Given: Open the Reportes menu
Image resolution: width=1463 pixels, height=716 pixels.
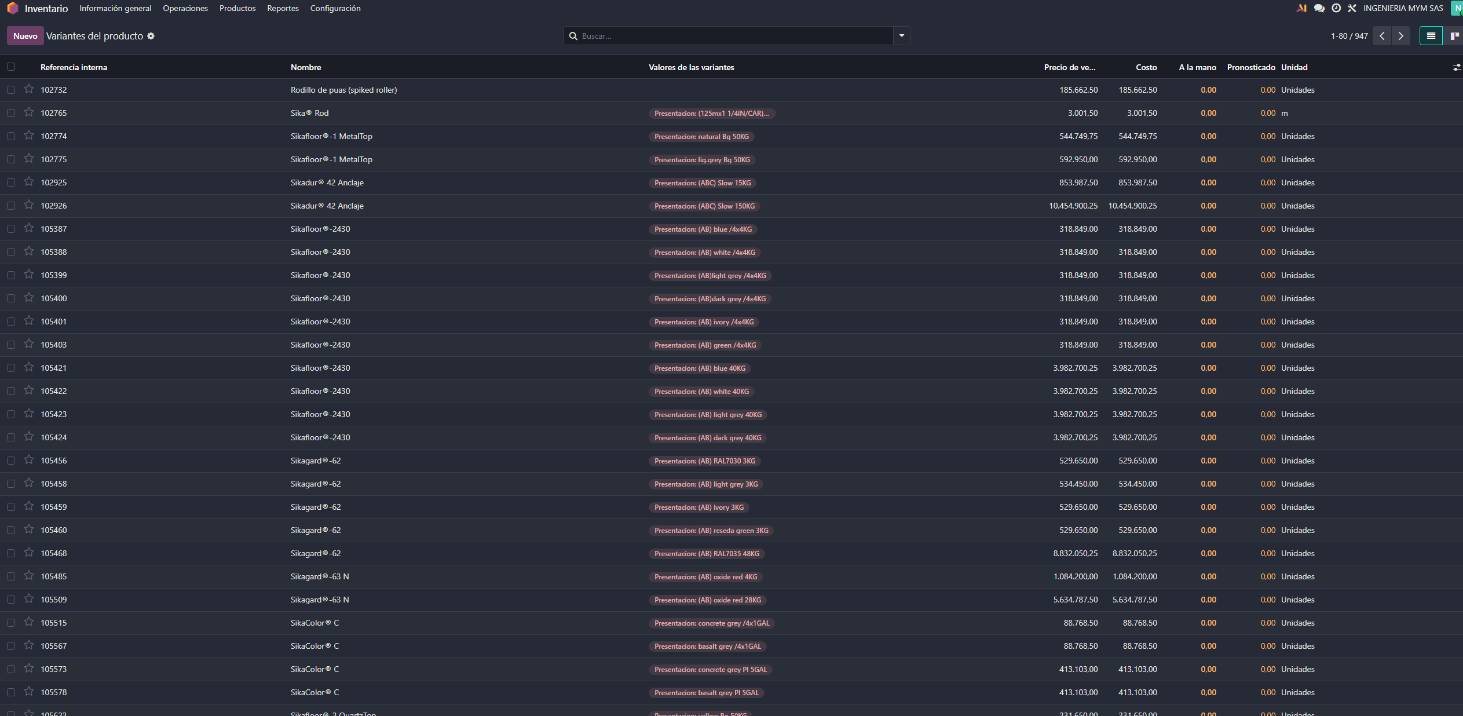Looking at the screenshot, I should click(283, 8).
